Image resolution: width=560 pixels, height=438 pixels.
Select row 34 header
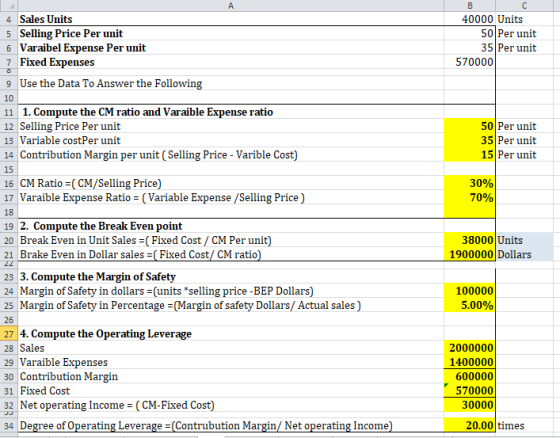tap(9, 426)
